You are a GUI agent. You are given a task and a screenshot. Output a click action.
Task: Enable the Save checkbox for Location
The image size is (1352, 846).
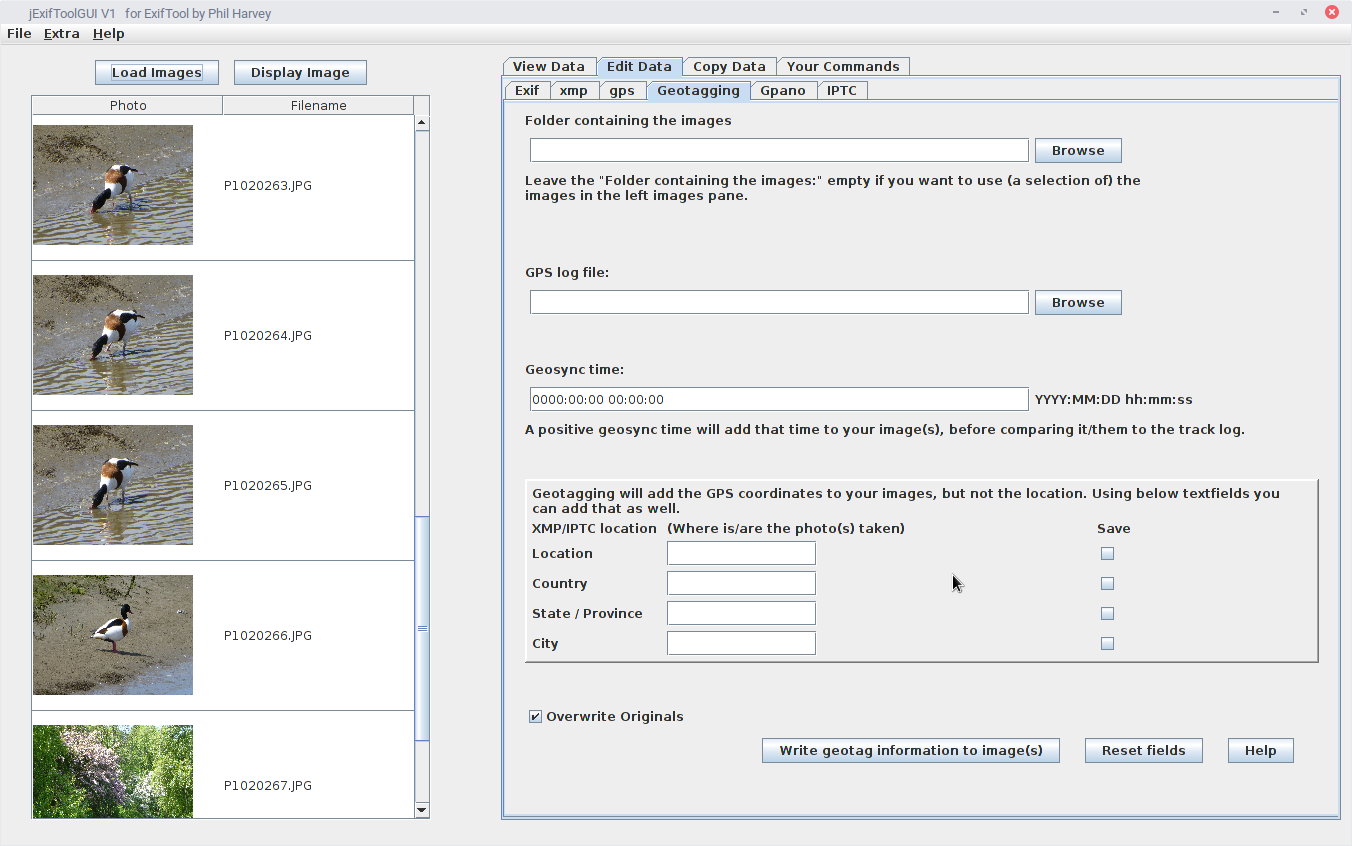[1107, 553]
